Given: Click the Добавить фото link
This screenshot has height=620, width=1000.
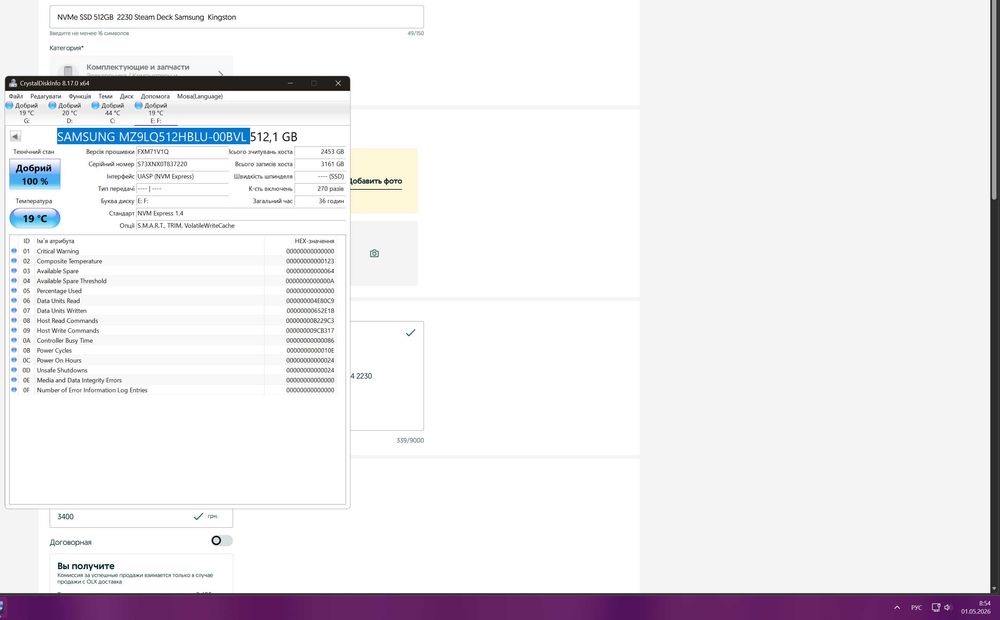Looking at the screenshot, I should tap(375, 181).
